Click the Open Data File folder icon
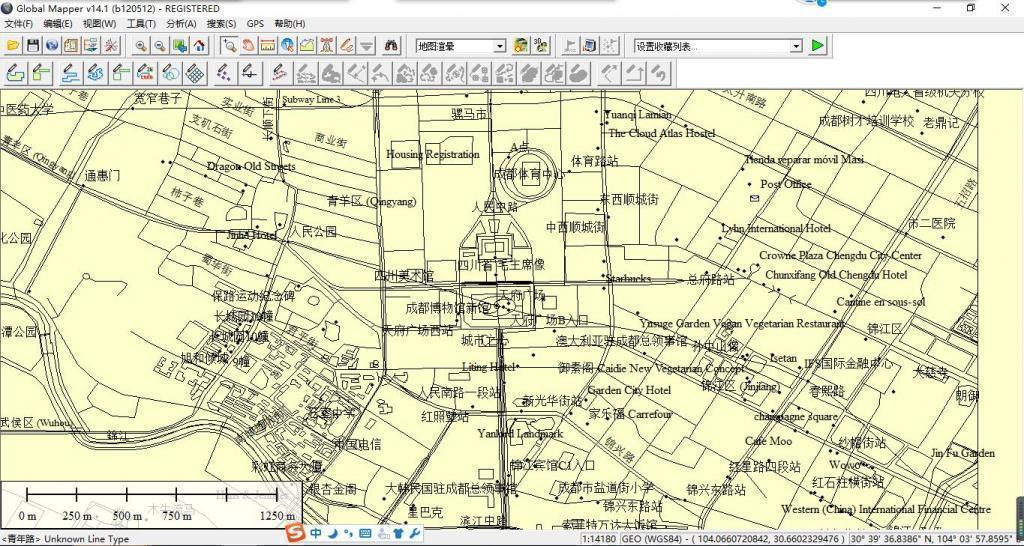Image resolution: width=1024 pixels, height=546 pixels. (x=13, y=46)
